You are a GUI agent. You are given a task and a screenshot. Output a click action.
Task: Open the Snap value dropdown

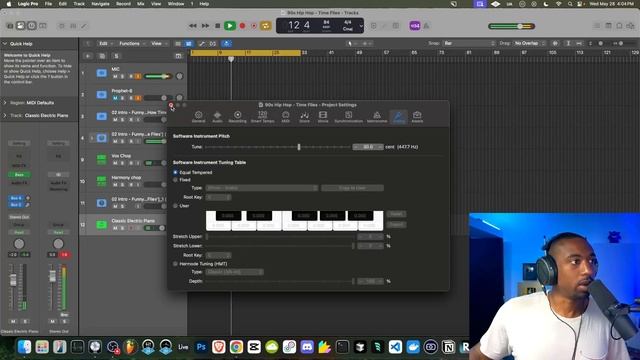click(469, 43)
